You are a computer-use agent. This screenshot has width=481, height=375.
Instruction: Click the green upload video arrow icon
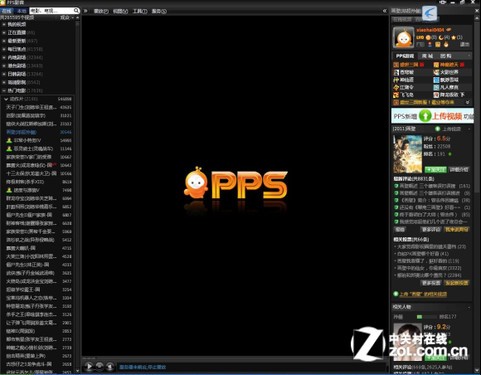(x=425, y=116)
